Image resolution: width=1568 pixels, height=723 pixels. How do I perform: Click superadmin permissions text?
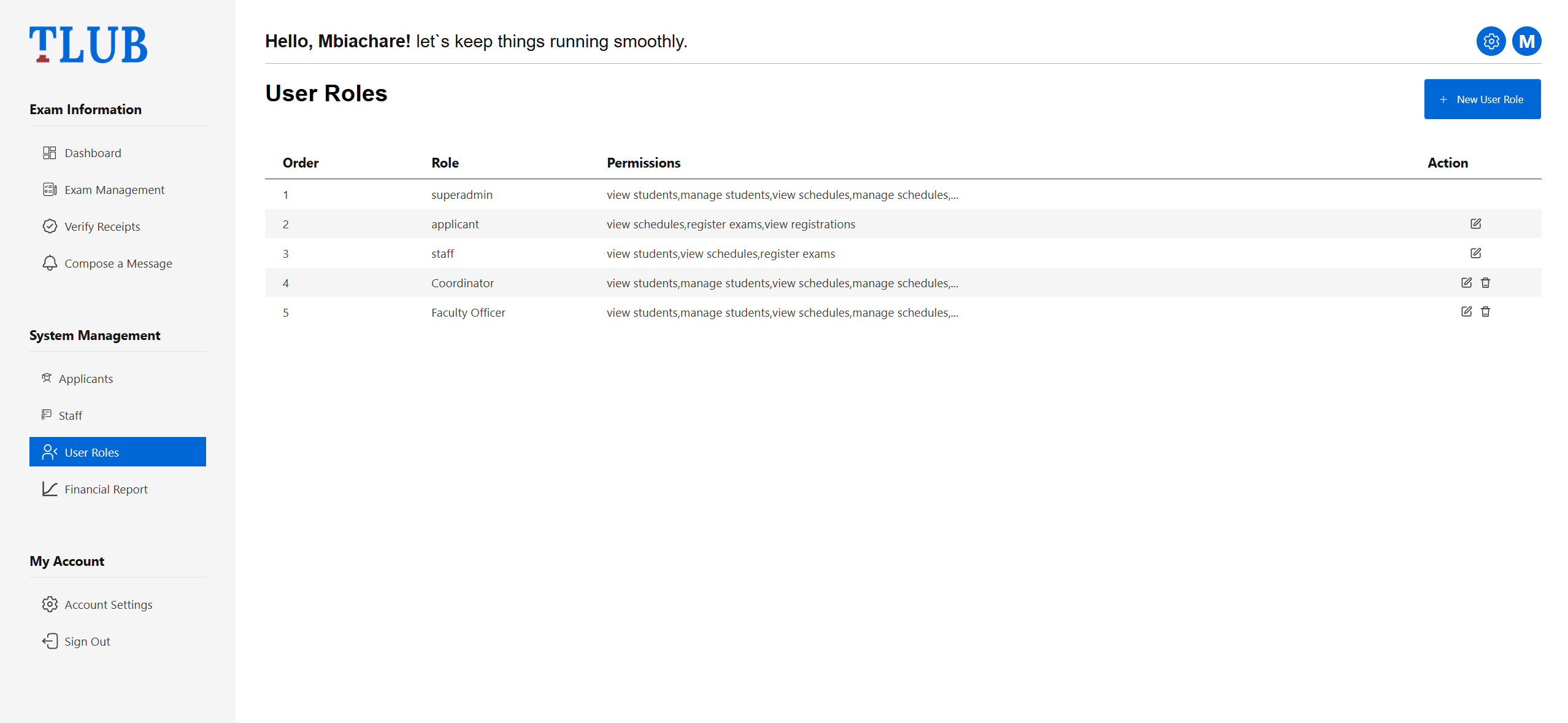pos(782,195)
